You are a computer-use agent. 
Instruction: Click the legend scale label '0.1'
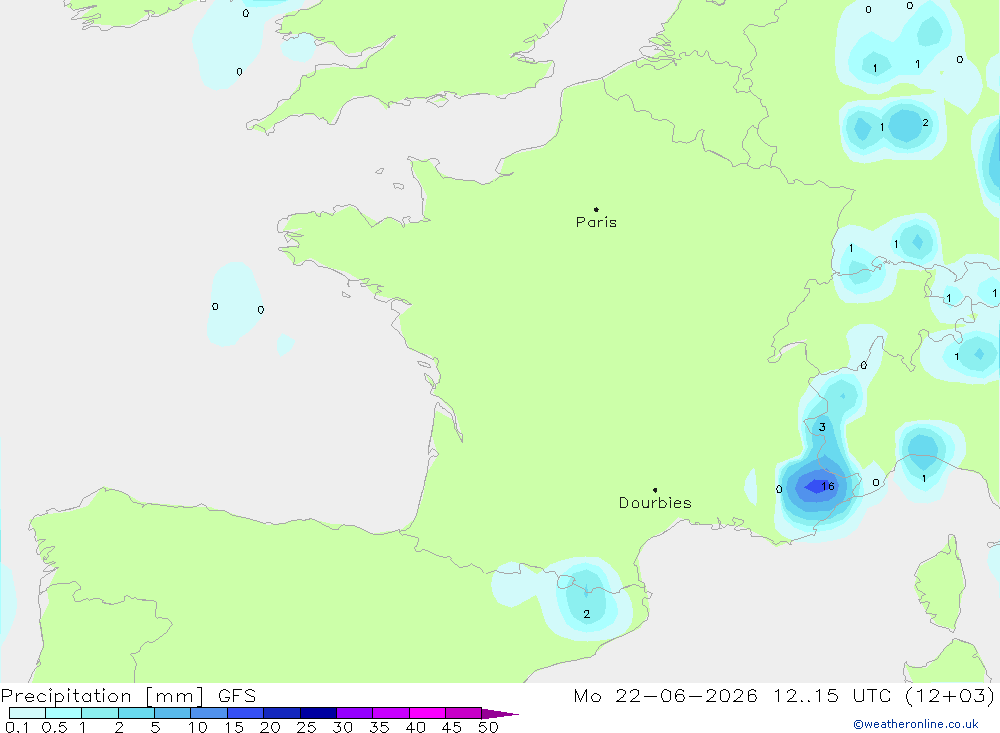(17, 727)
